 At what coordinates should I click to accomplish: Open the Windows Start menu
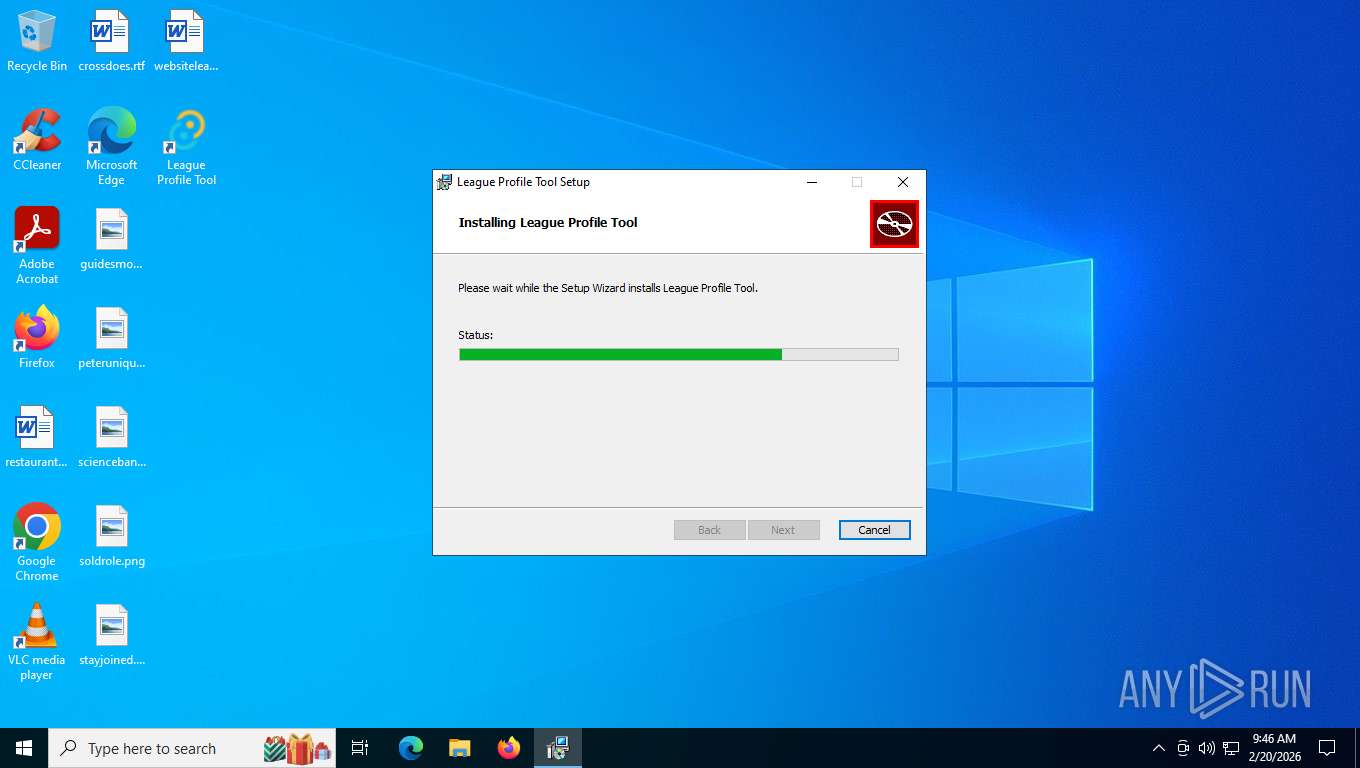click(x=24, y=748)
